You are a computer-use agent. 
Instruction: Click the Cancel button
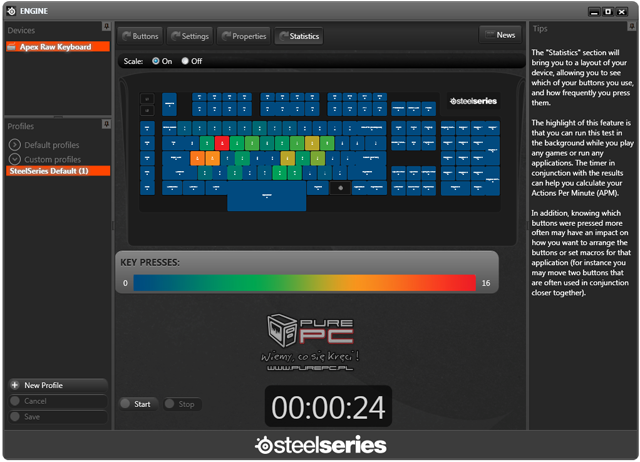click(58, 401)
